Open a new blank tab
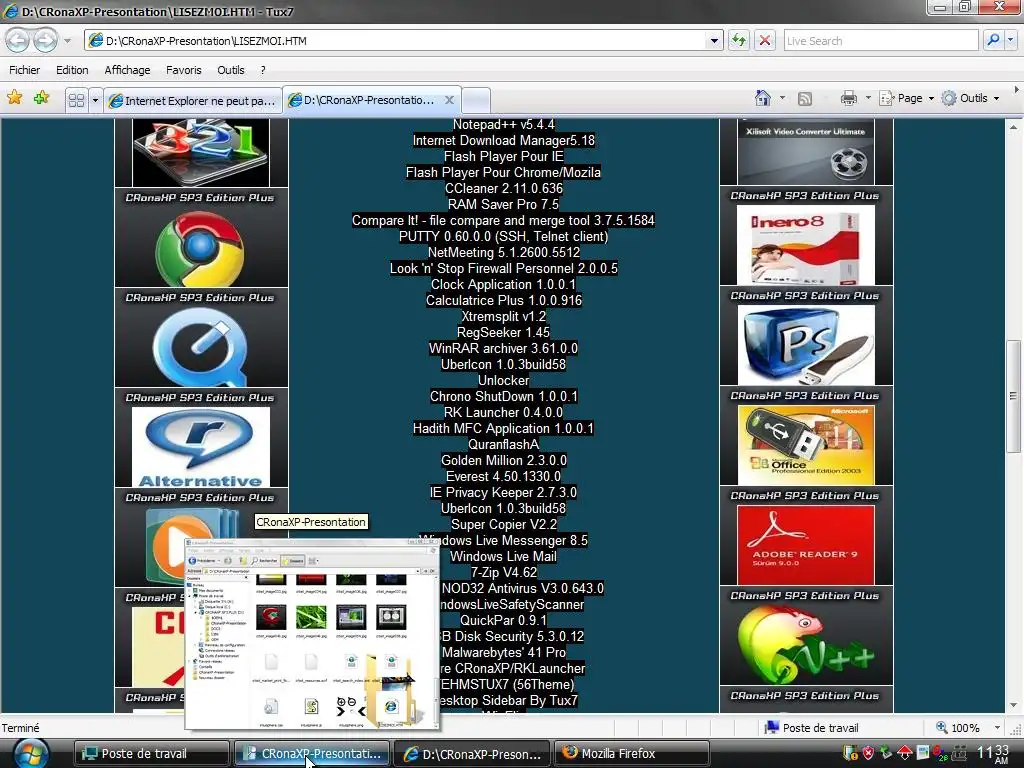Image resolution: width=1024 pixels, height=768 pixels. (x=476, y=101)
